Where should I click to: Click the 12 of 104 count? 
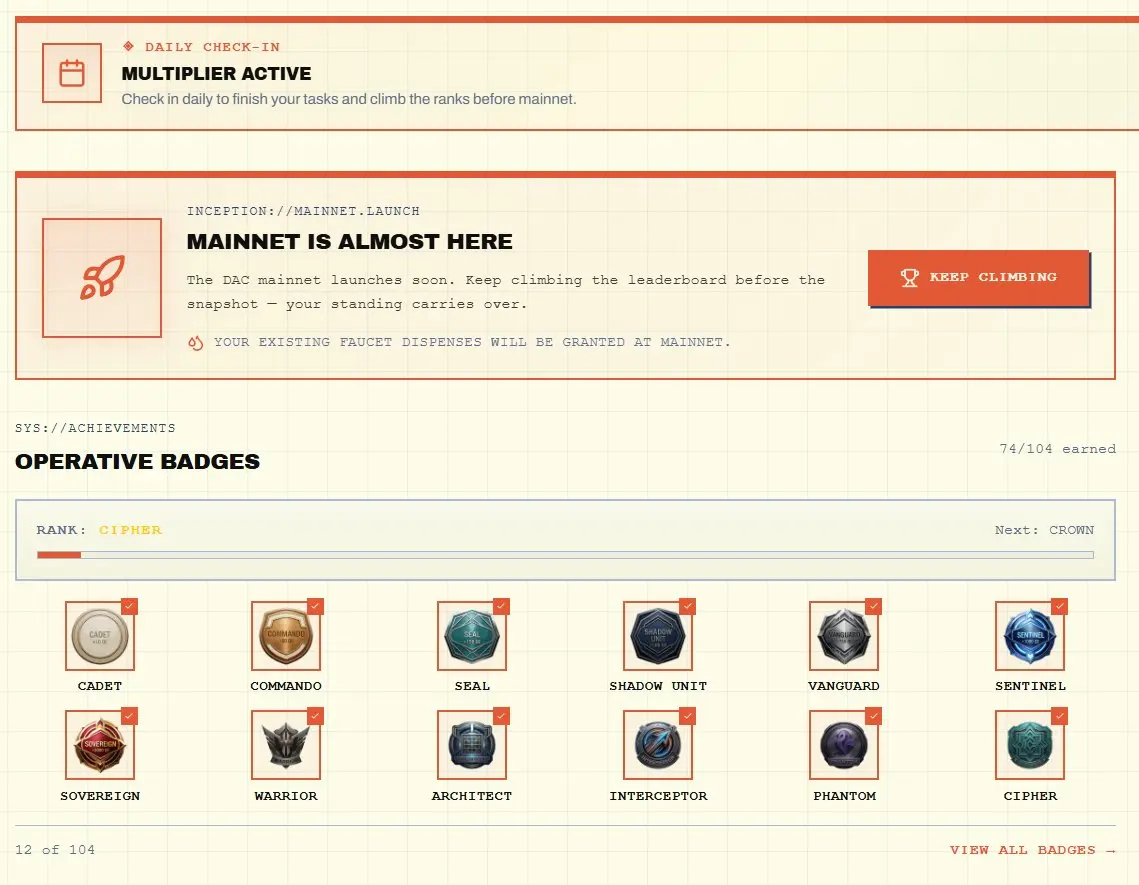click(55, 850)
